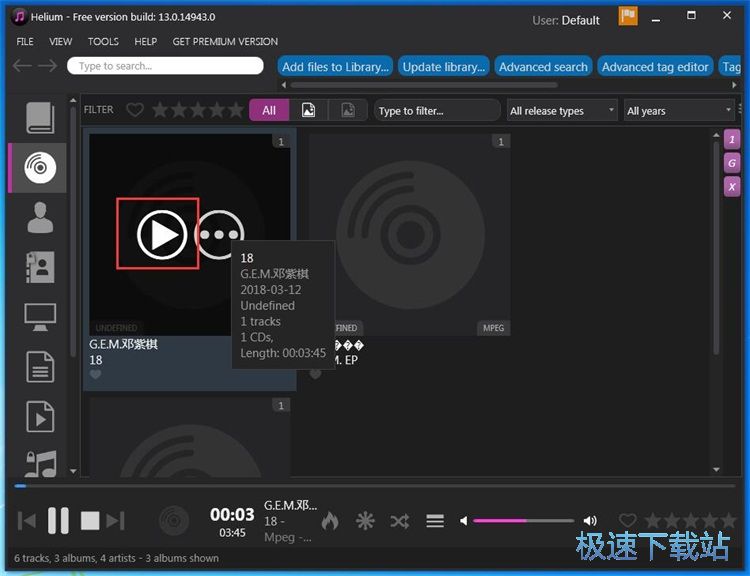
Task: Click the flame icon in player bar
Action: [x=330, y=521]
